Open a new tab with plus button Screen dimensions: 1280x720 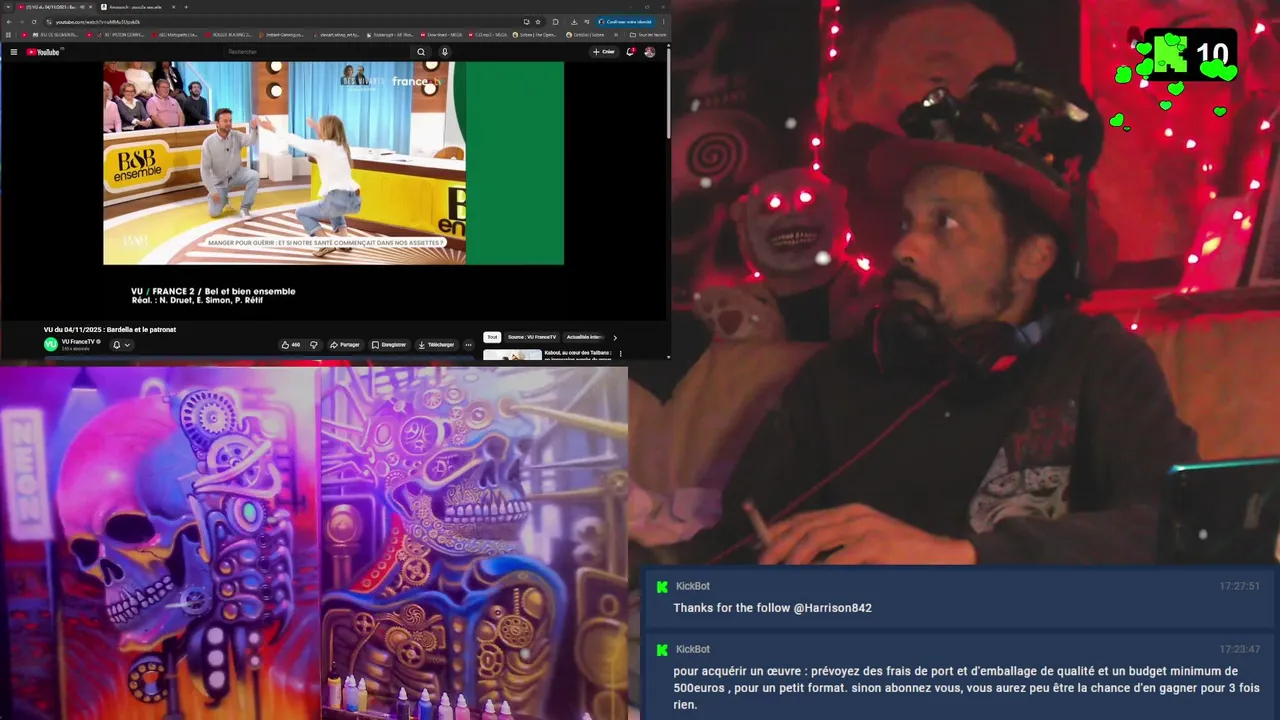point(186,7)
